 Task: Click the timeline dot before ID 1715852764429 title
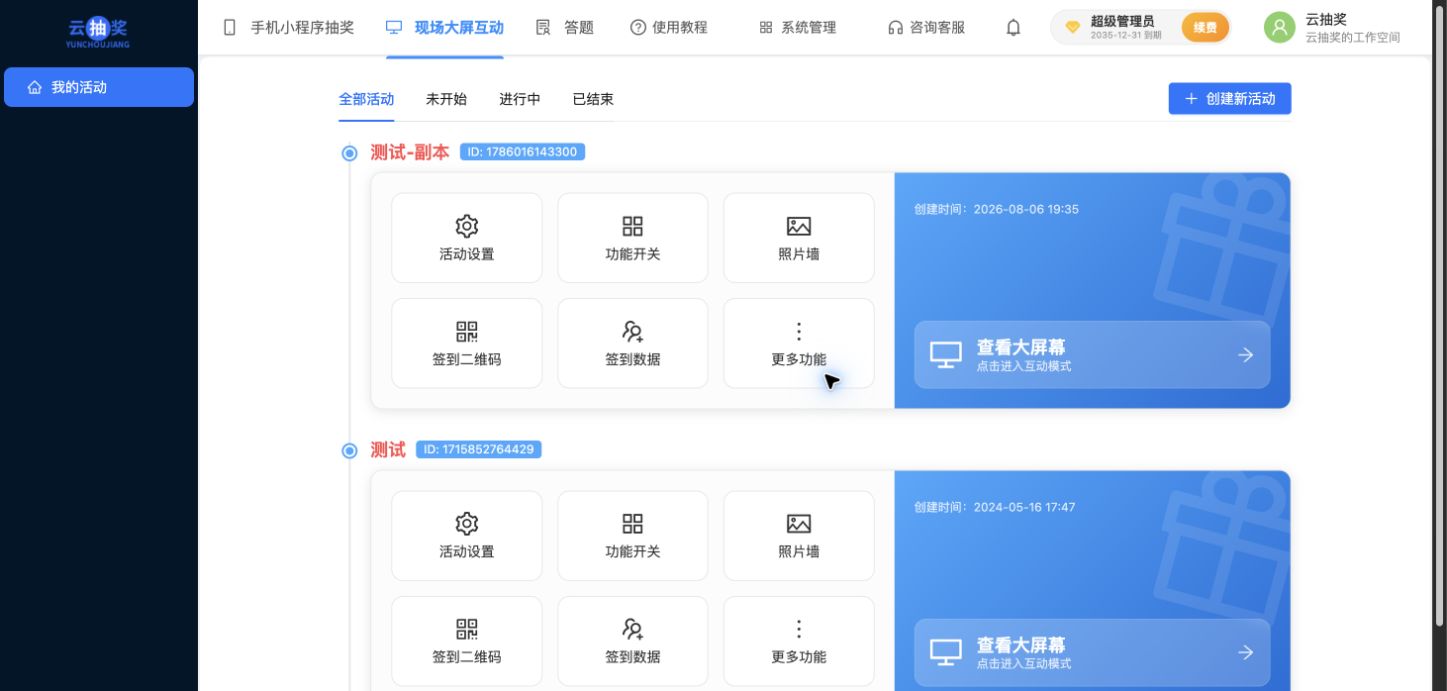click(349, 451)
